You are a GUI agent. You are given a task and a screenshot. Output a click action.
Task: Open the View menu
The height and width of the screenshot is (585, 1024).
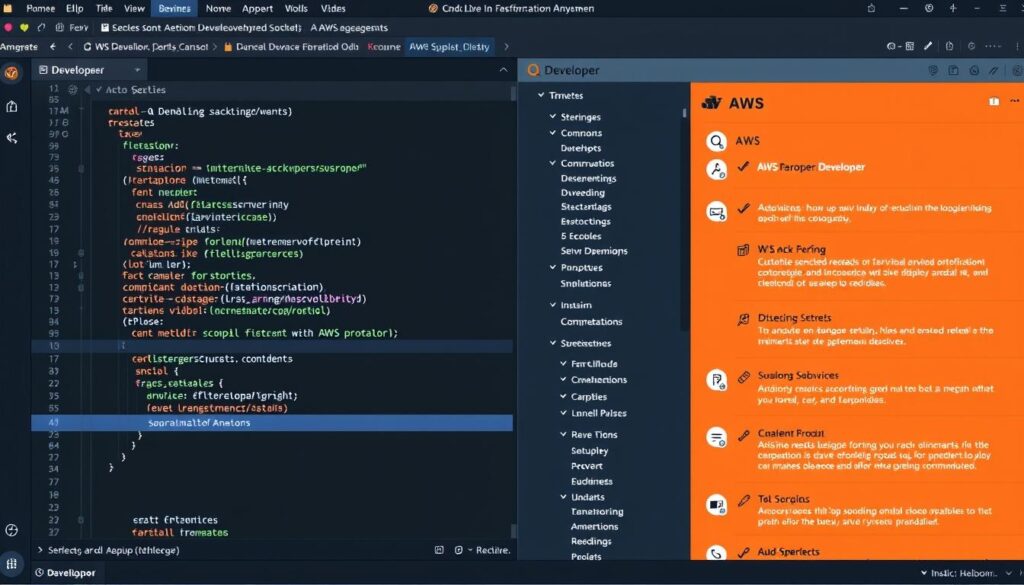click(x=135, y=8)
